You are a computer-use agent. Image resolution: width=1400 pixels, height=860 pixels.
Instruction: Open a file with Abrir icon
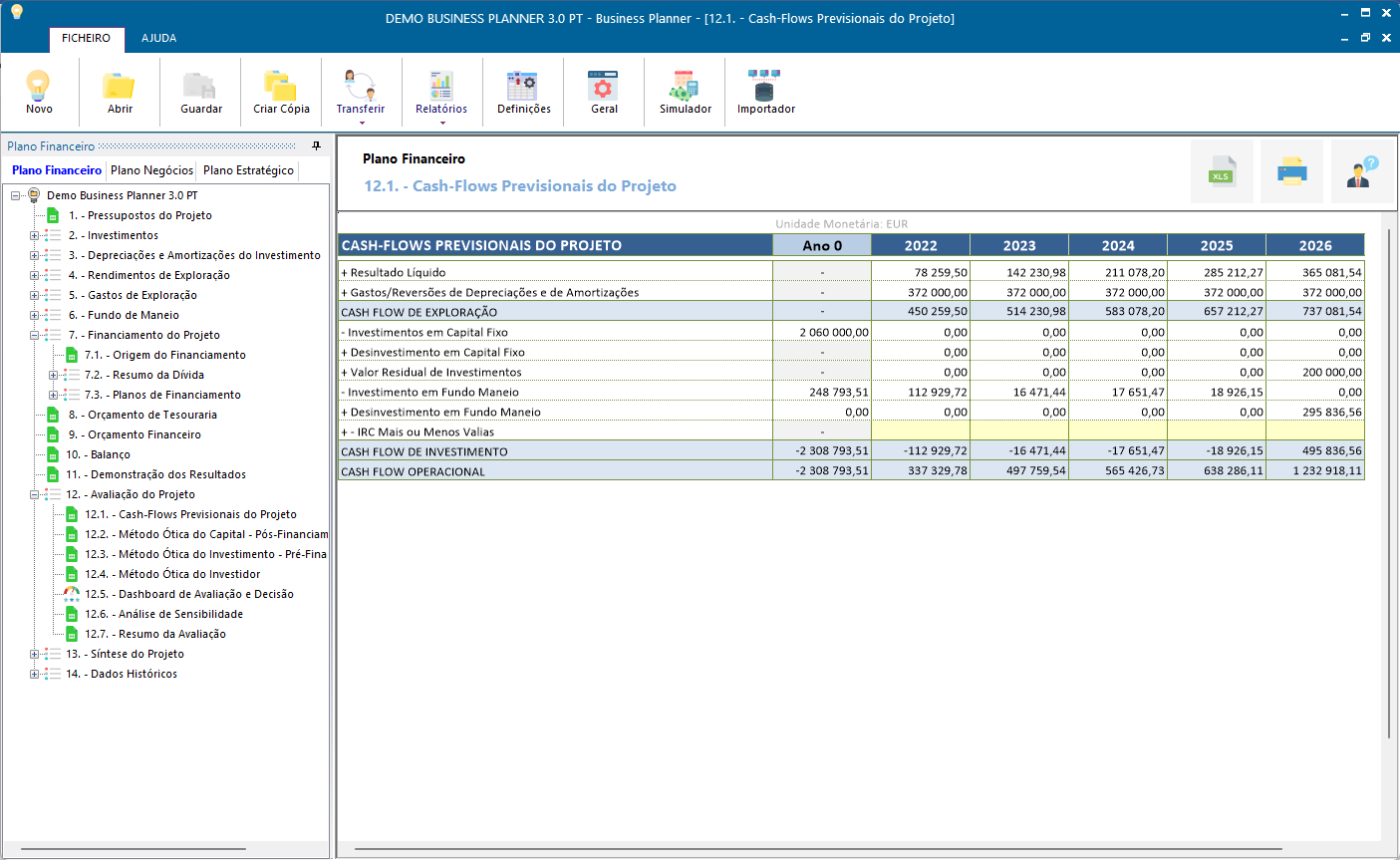tap(120, 86)
